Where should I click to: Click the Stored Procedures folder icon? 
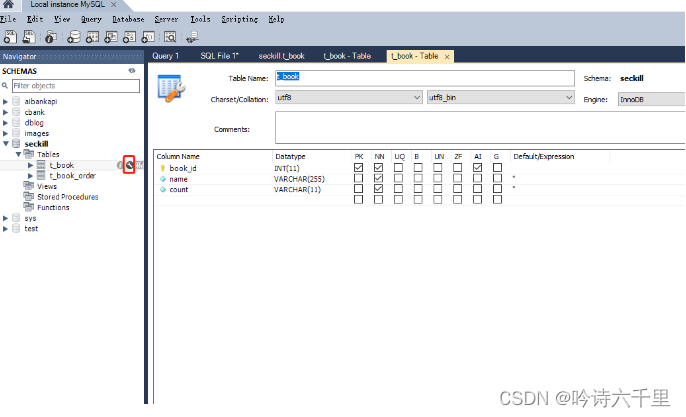tap(28, 196)
